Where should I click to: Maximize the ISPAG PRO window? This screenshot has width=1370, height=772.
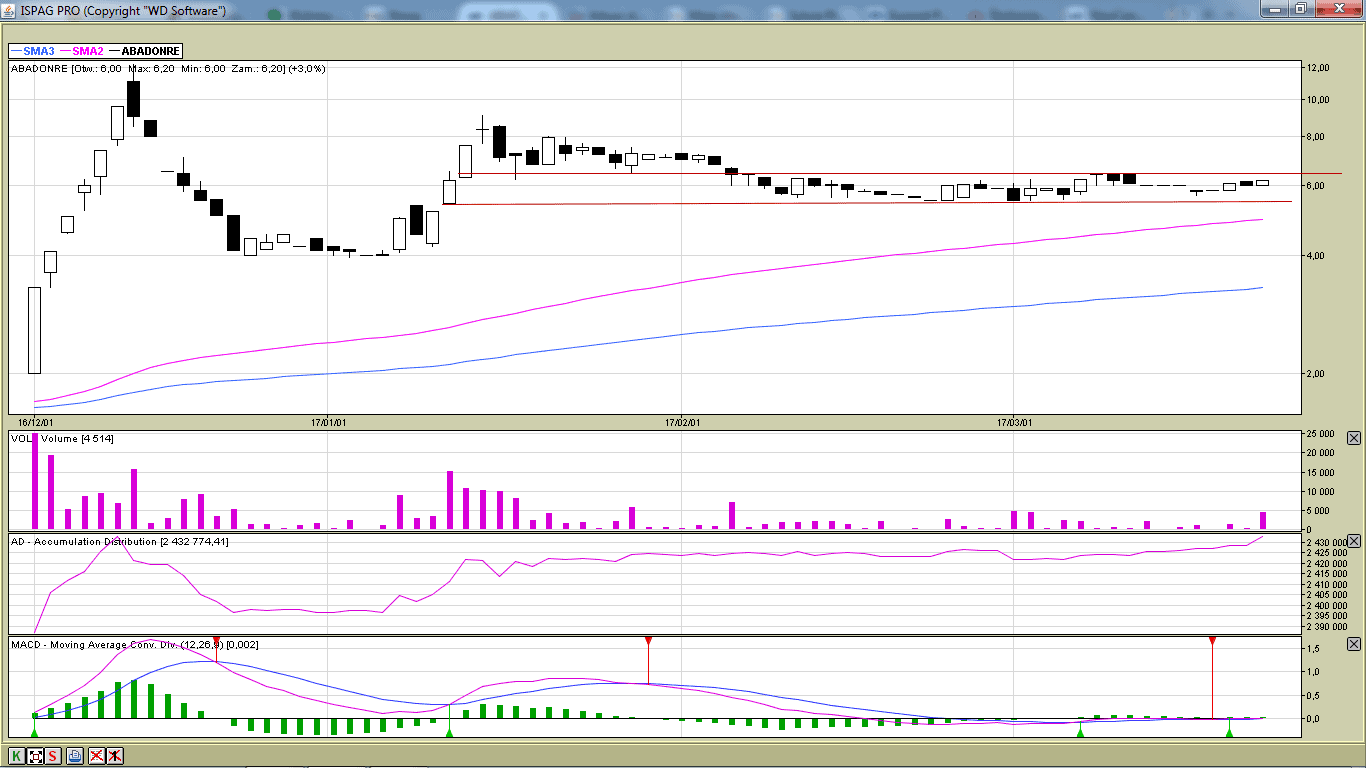pos(1300,9)
